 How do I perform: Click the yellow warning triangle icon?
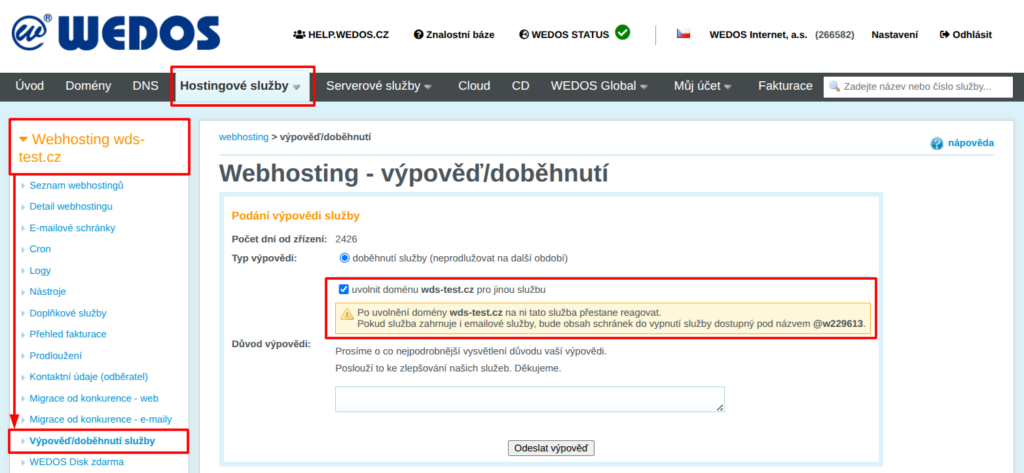pos(347,314)
